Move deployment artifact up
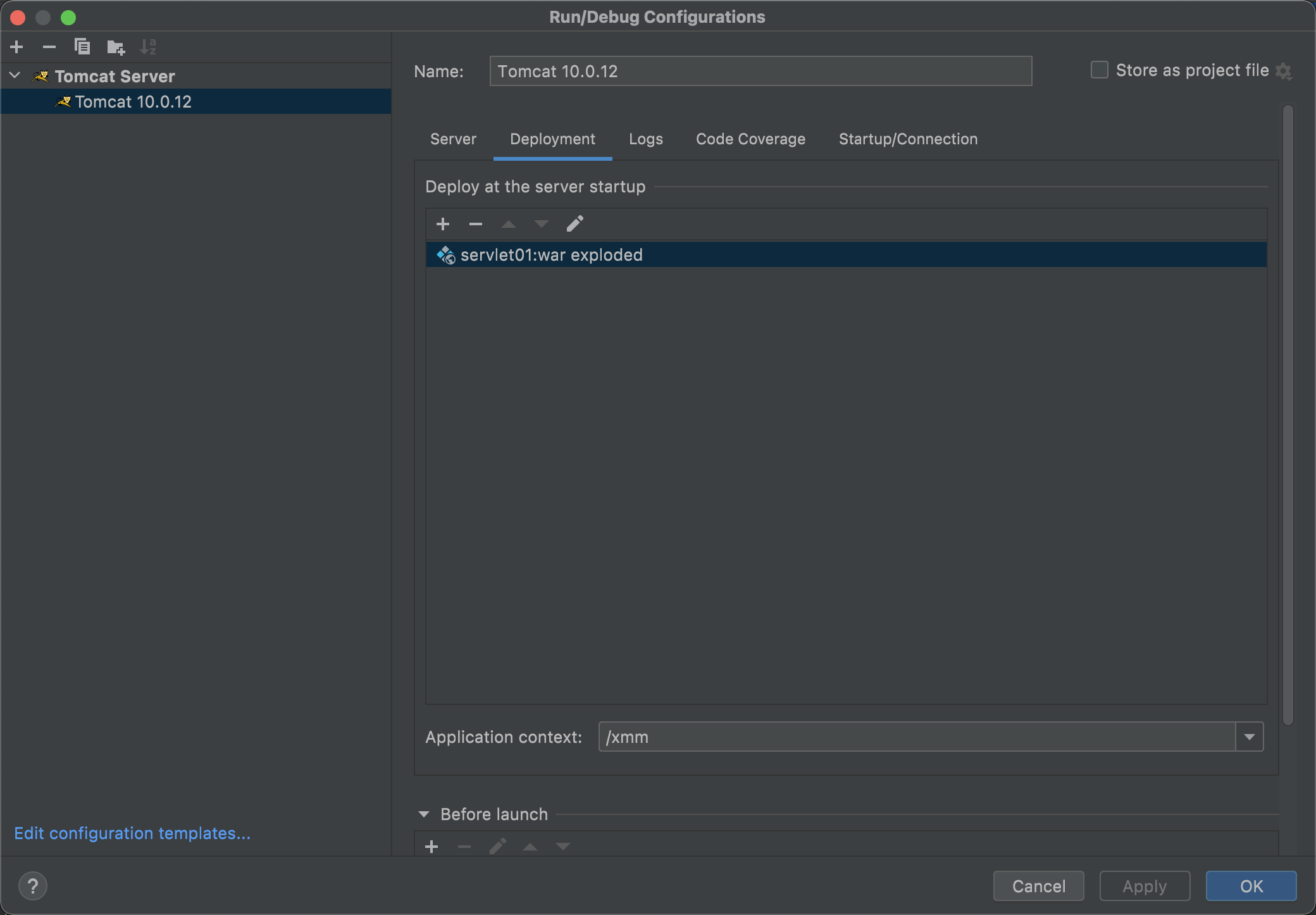The width and height of the screenshot is (1316, 915). tap(509, 224)
